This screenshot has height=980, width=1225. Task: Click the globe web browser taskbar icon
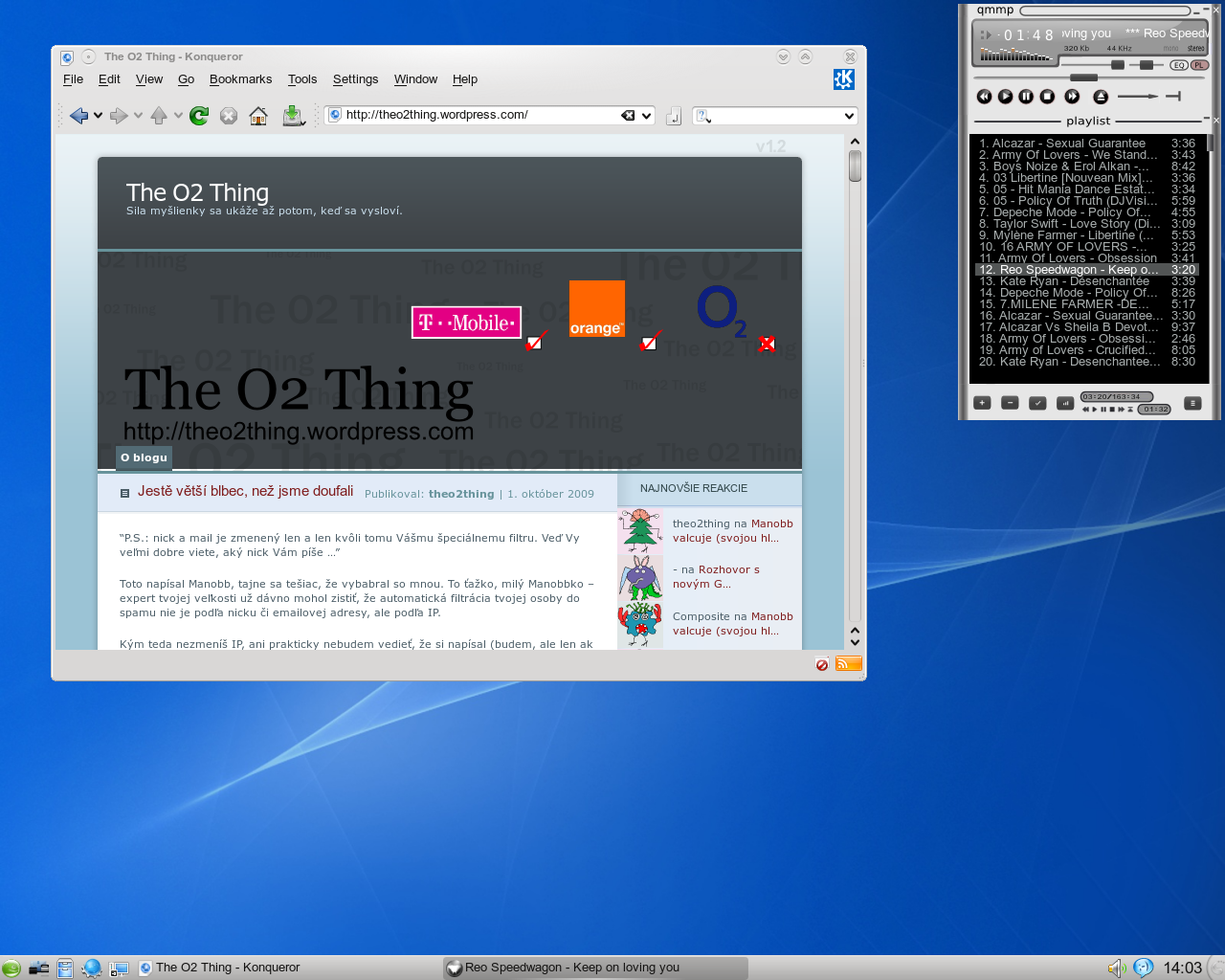92,969
